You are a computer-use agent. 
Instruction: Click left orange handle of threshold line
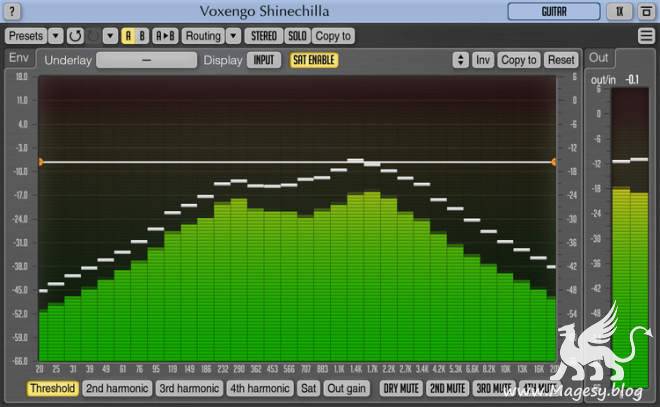pyautogui.click(x=41, y=162)
